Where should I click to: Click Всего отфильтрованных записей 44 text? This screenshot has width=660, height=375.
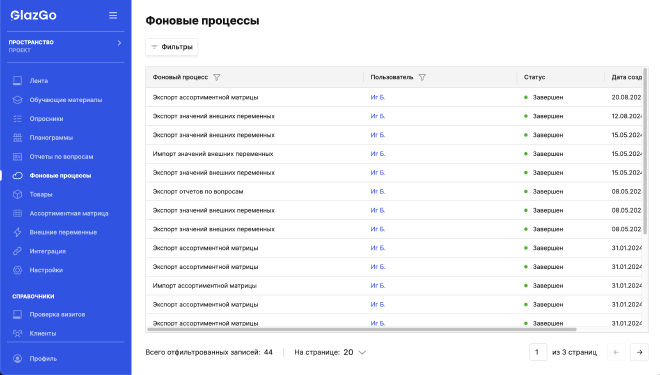point(209,352)
